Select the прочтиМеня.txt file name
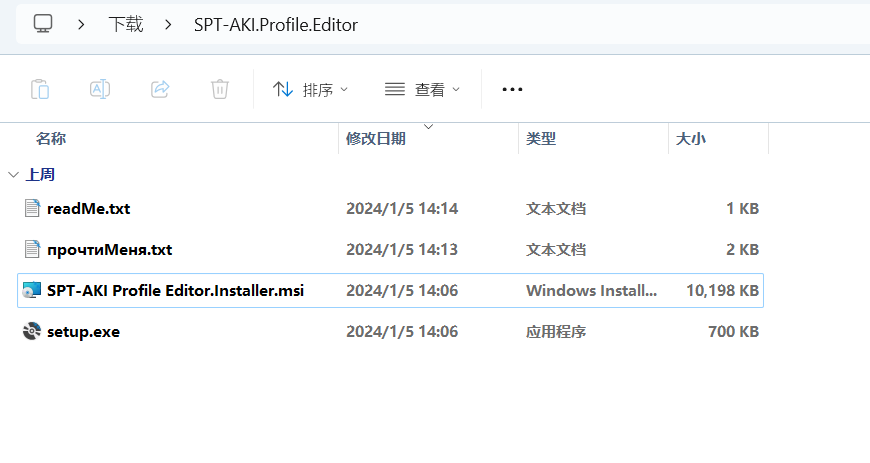The width and height of the screenshot is (870, 463). point(109,250)
